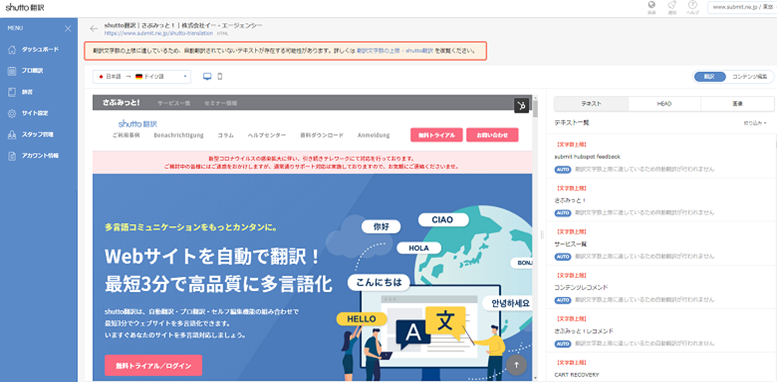Viewport: 777px width, 382px height.
Task: Click the scroll-to-top arrow button in preview
Action: pyautogui.click(x=516, y=365)
